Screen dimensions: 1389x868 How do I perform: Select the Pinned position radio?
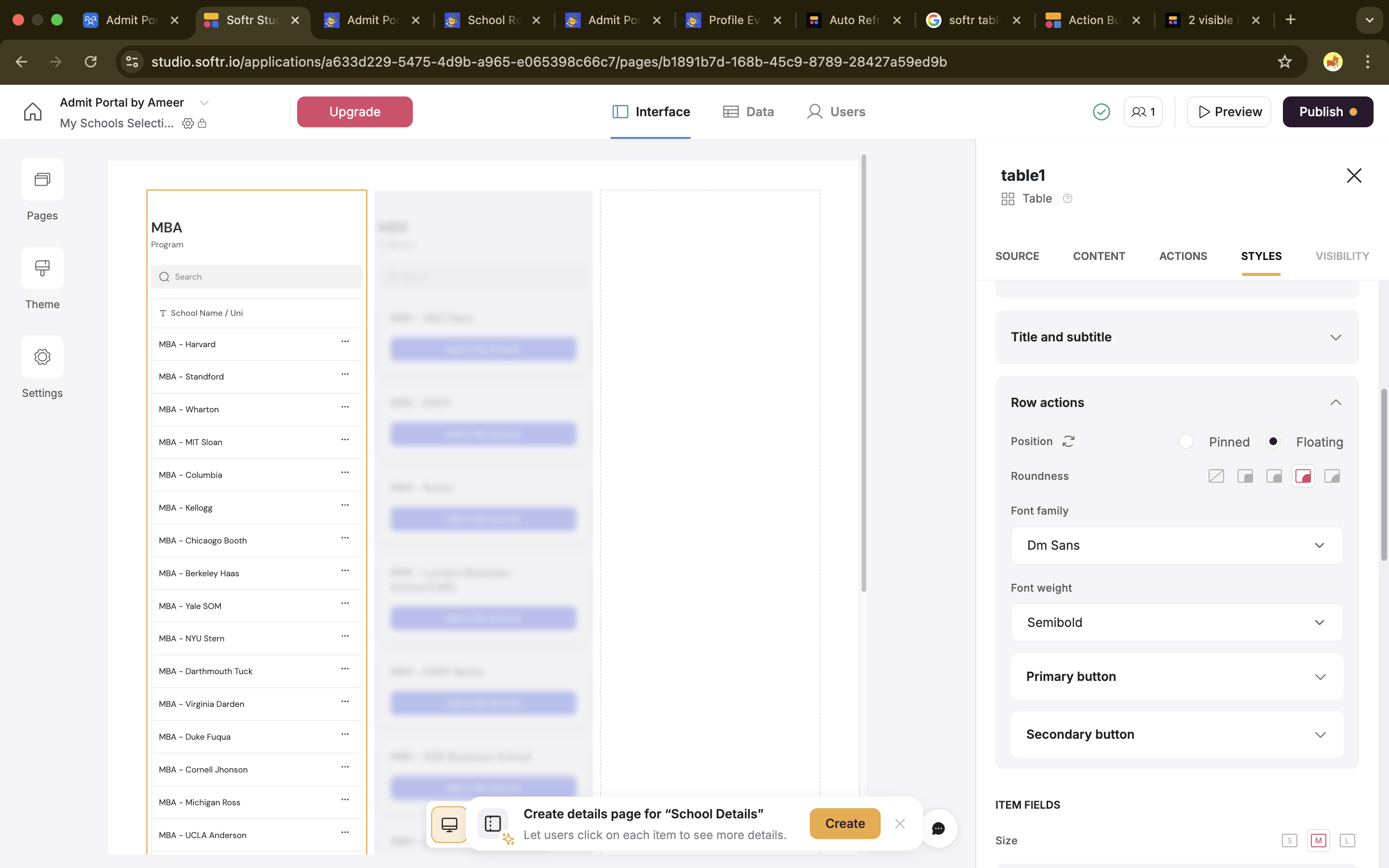coord(1186,441)
